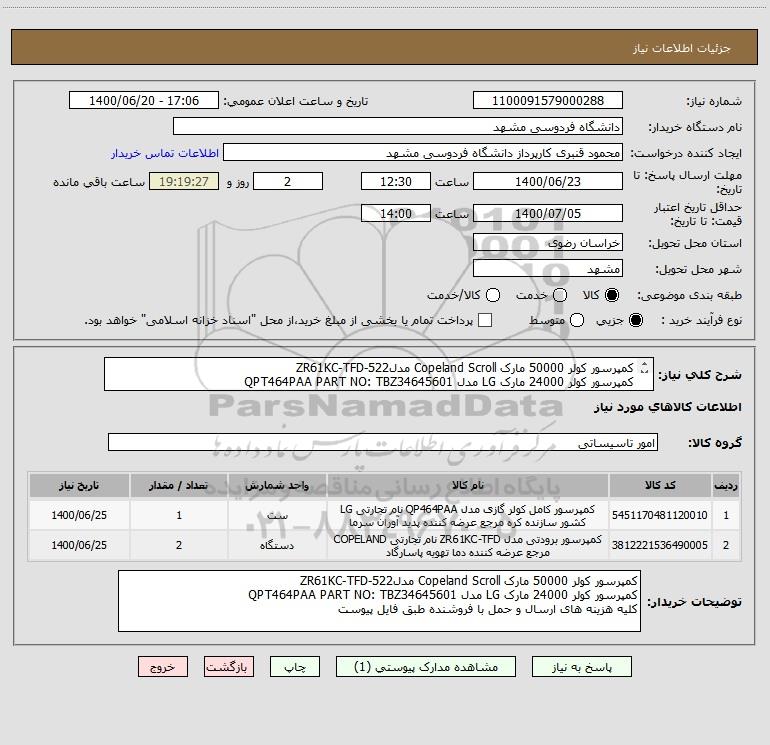Click the 14:00 validity time field
Viewport: 770px width, 745px height.
tap(396, 213)
